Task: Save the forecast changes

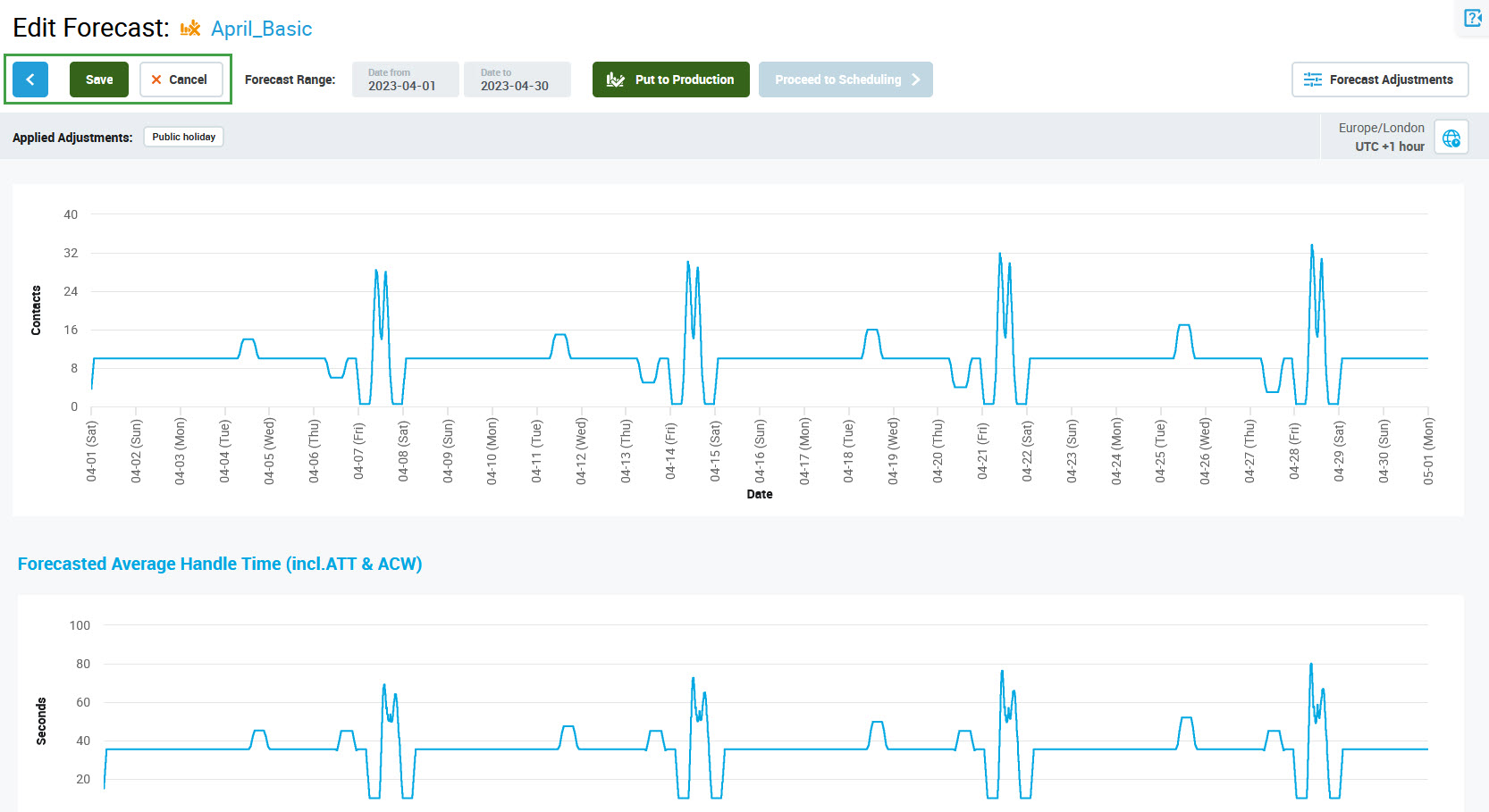Action: [x=99, y=80]
